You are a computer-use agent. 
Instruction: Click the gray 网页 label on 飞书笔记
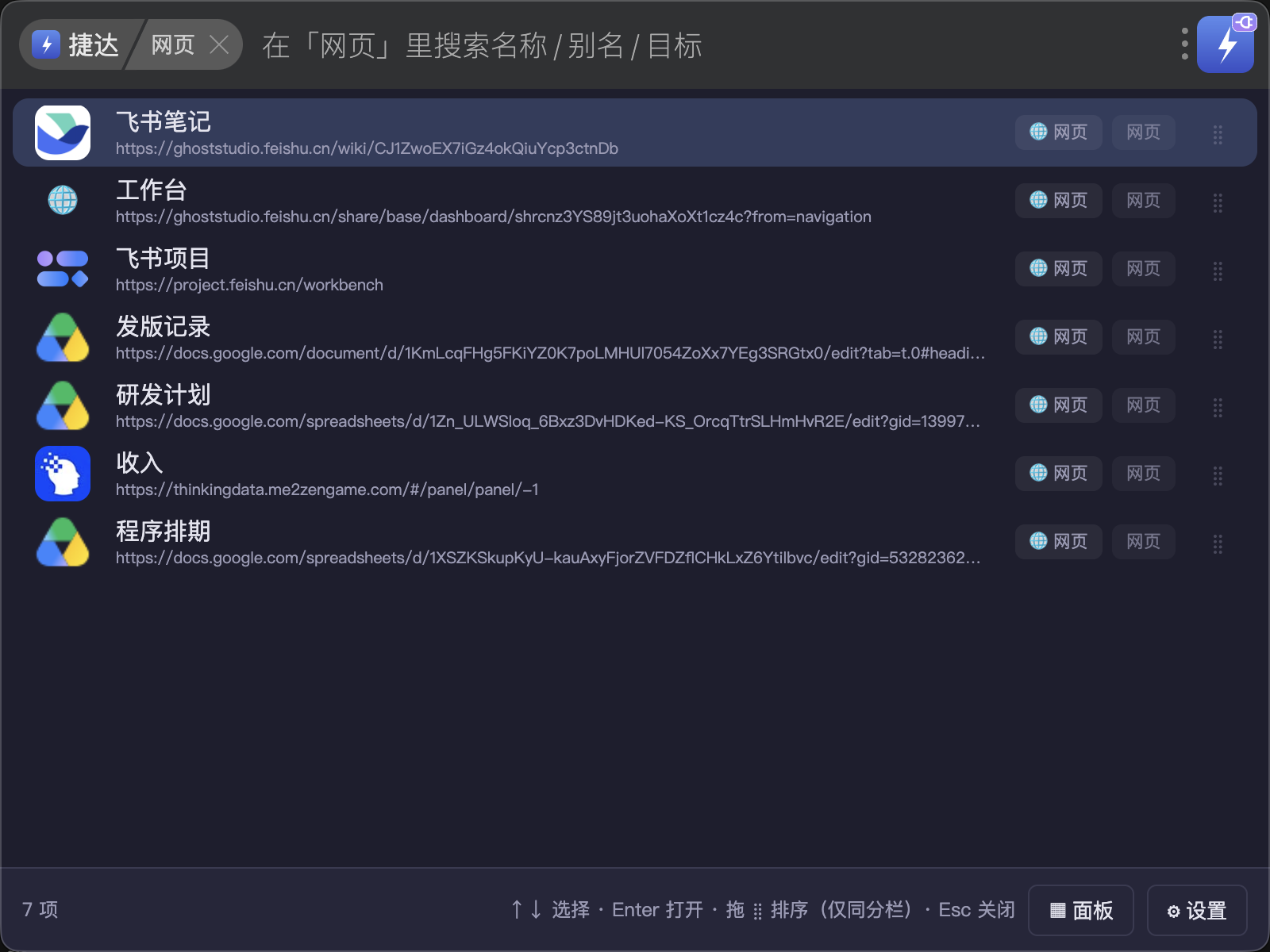pos(1143,132)
